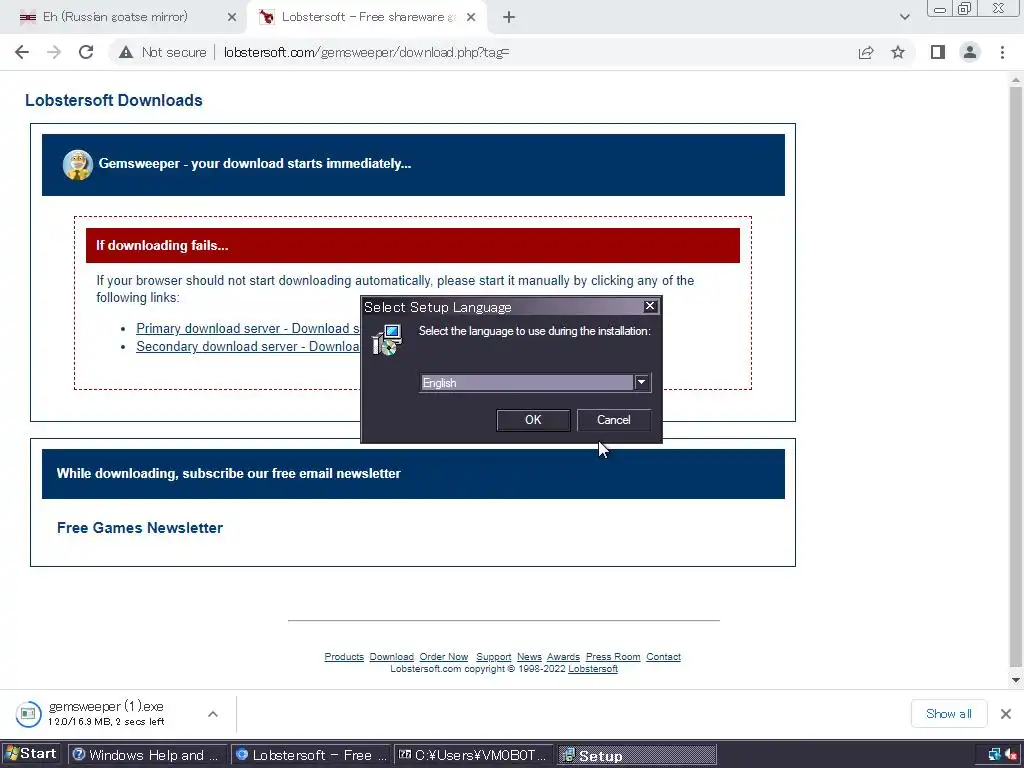This screenshot has width=1024, height=768.
Task: Open the News footer link
Action: click(529, 657)
